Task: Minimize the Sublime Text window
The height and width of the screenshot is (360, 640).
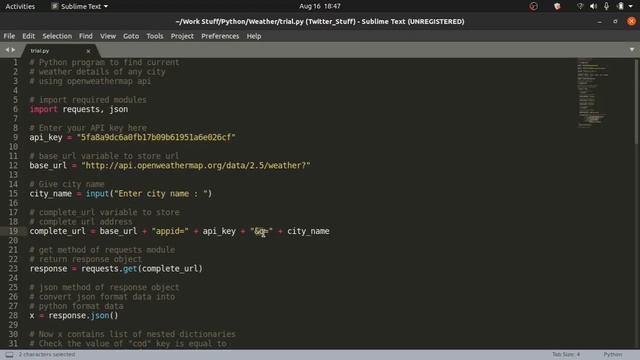Action: coord(599,22)
